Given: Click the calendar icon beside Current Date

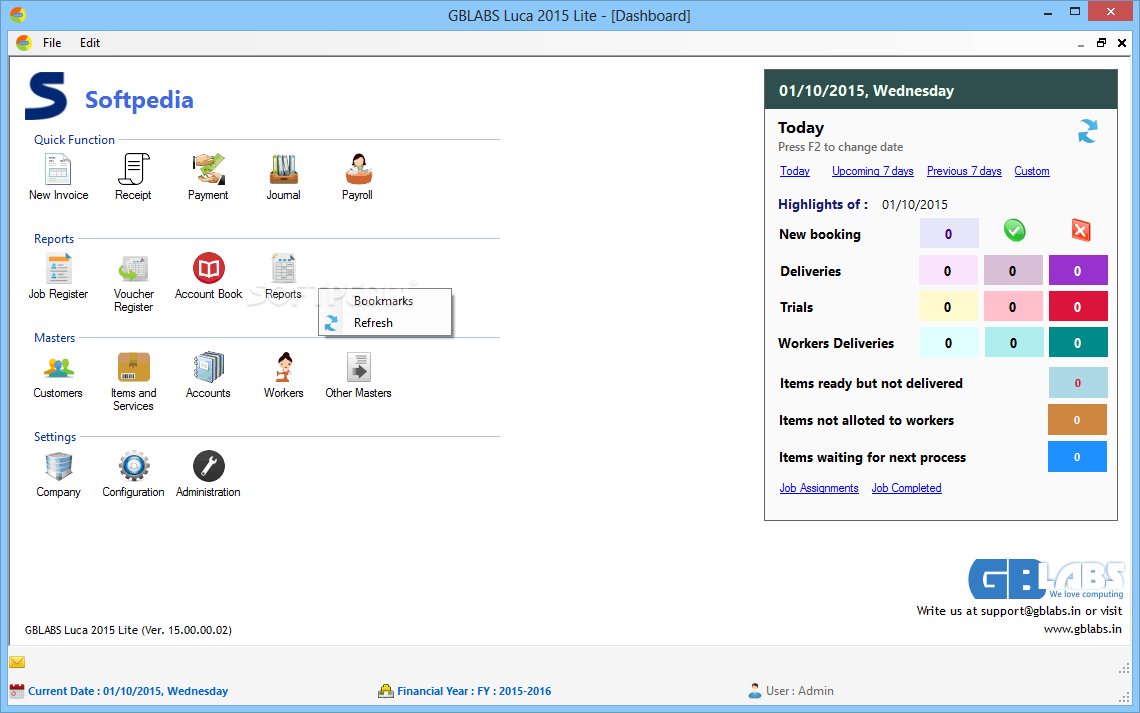Looking at the screenshot, I should [17, 690].
